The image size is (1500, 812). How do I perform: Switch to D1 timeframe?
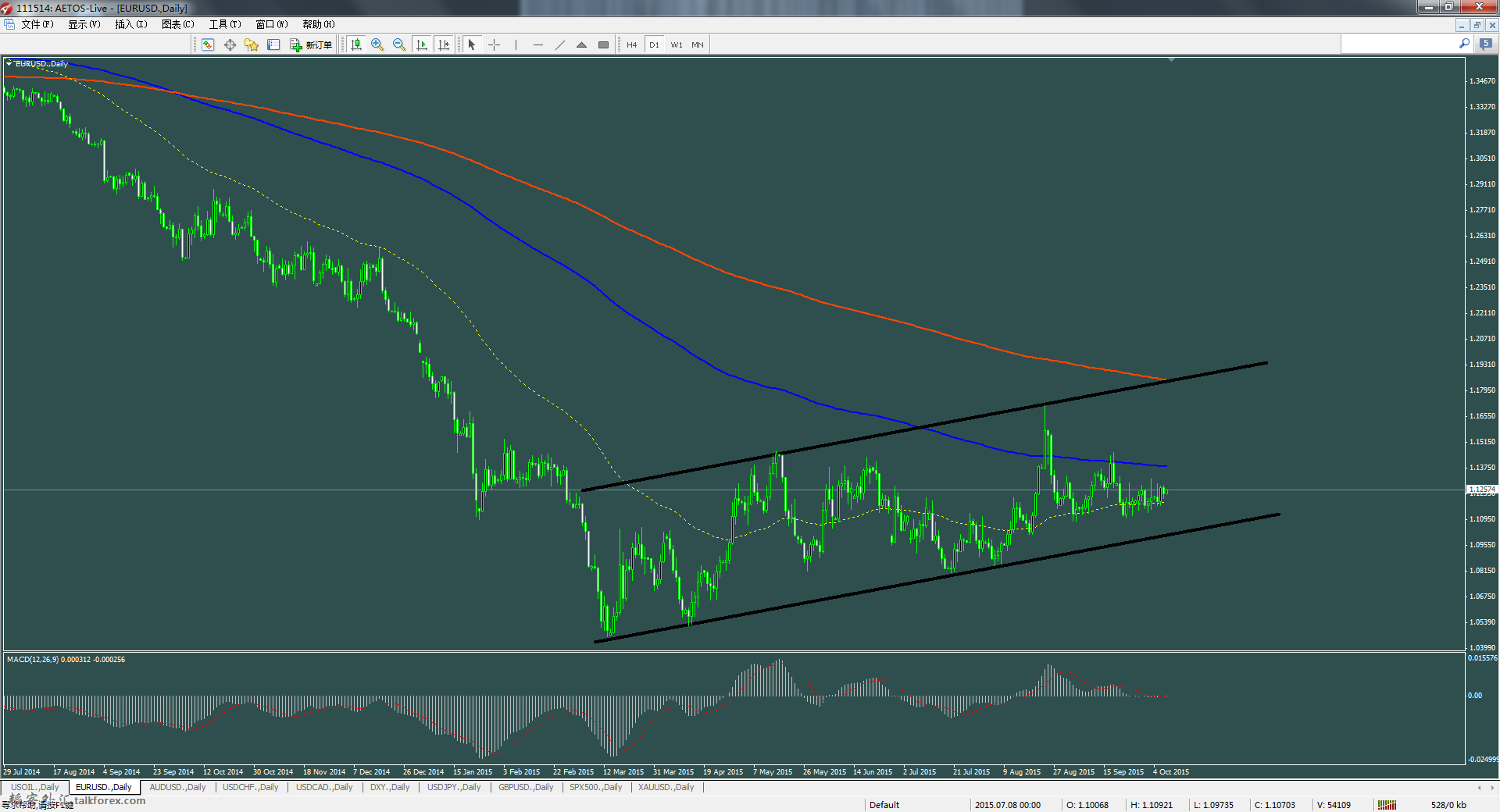coord(654,45)
